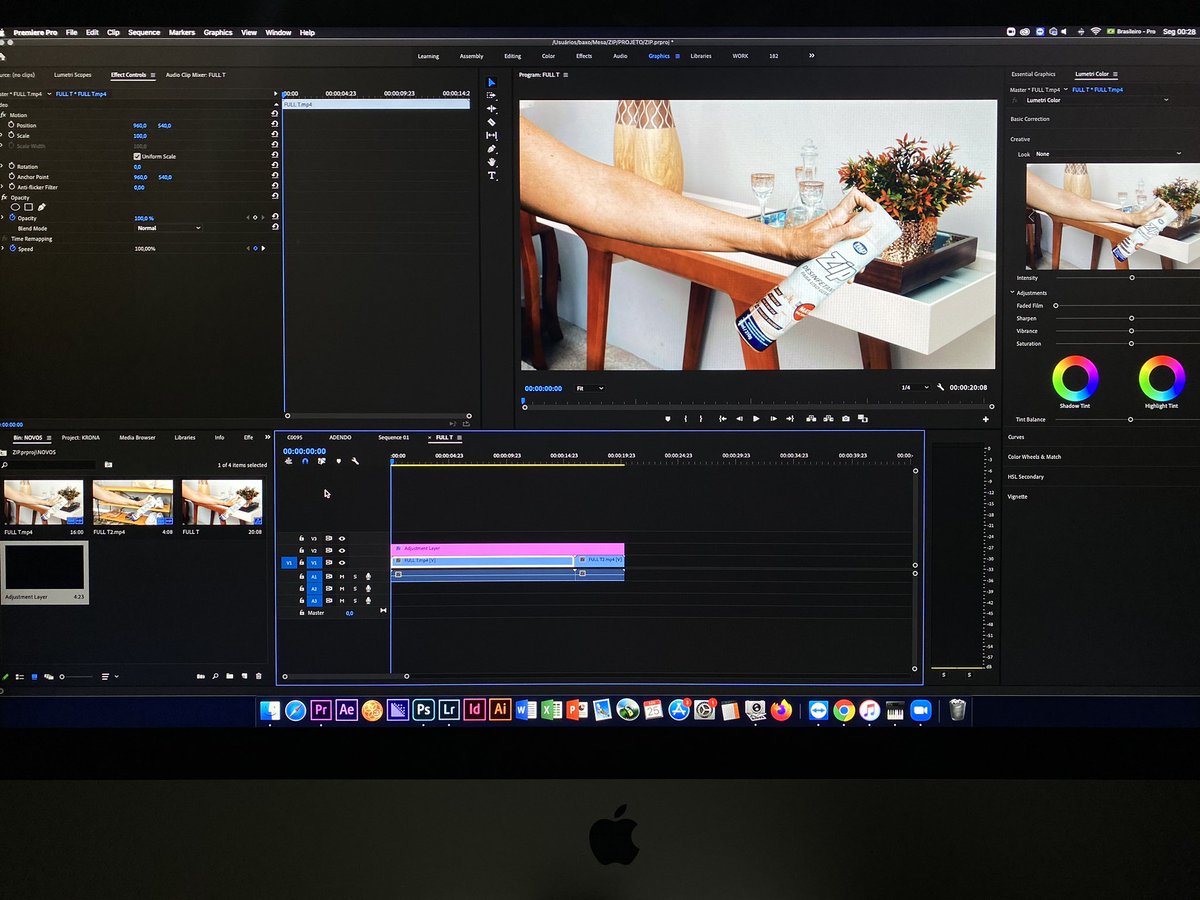Image resolution: width=1200 pixels, height=900 pixels.
Task: Open Program monitor Fit zoom dropdown
Action: coord(590,388)
